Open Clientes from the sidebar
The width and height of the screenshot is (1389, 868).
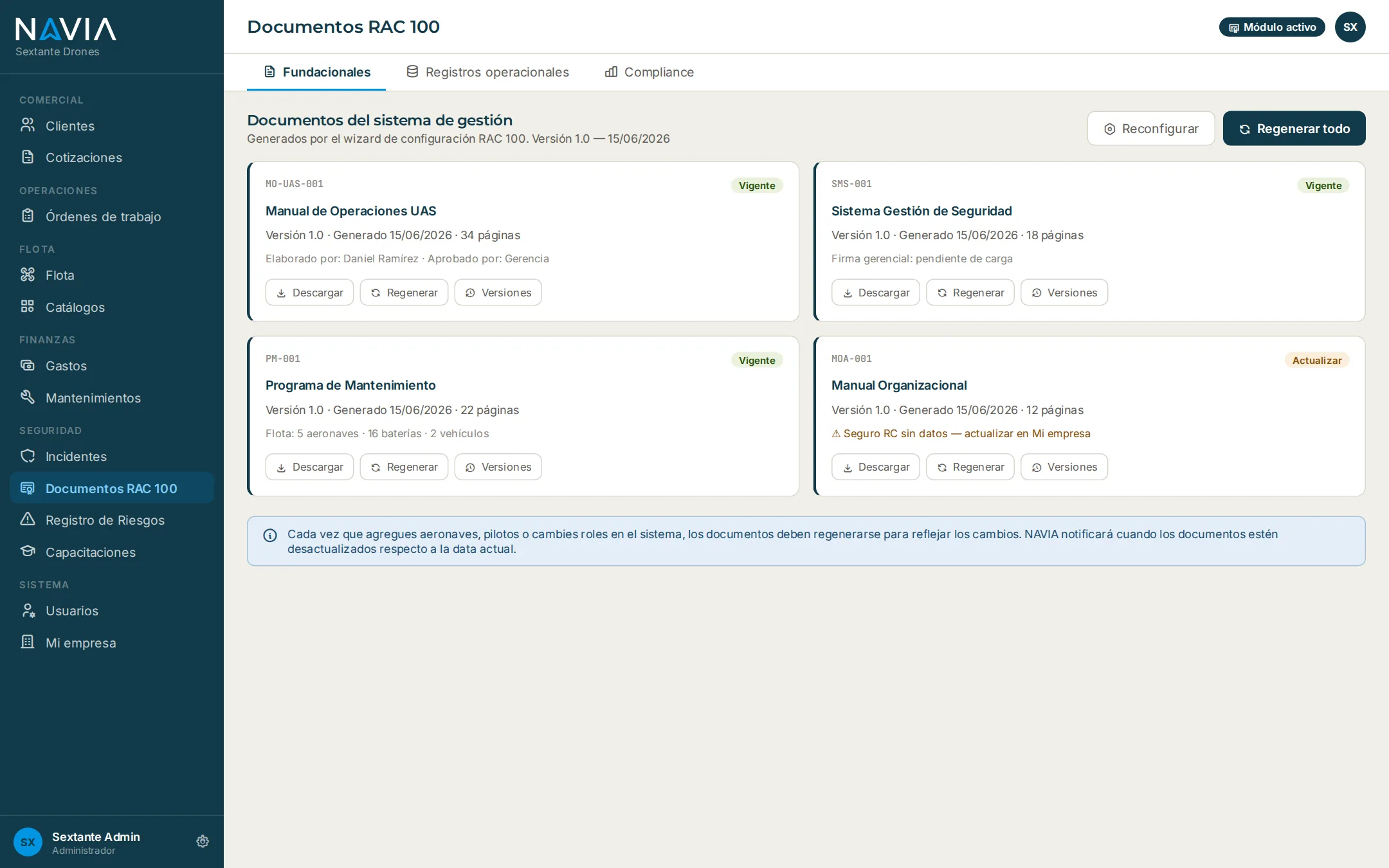[x=112, y=126]
